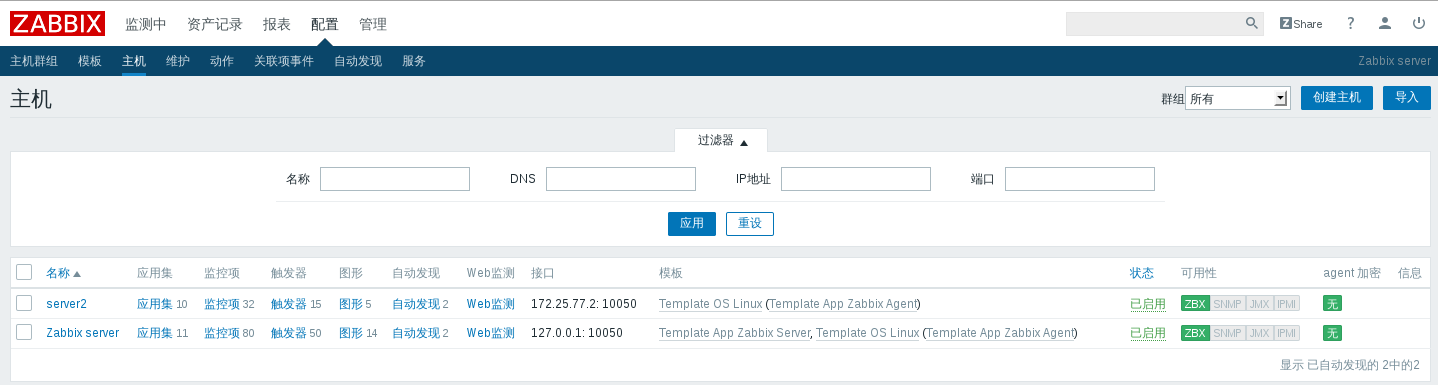Click interface text 172.25.77.2: 10050
Viewport: 1438px width, 385px height.
pyautogui.click(x=584, y=304)
